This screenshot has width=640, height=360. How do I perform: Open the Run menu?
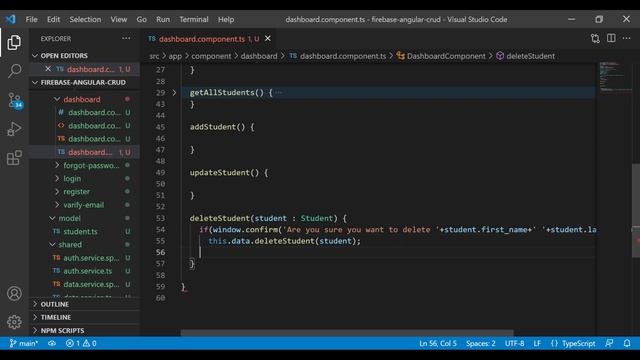coord(163,19)
